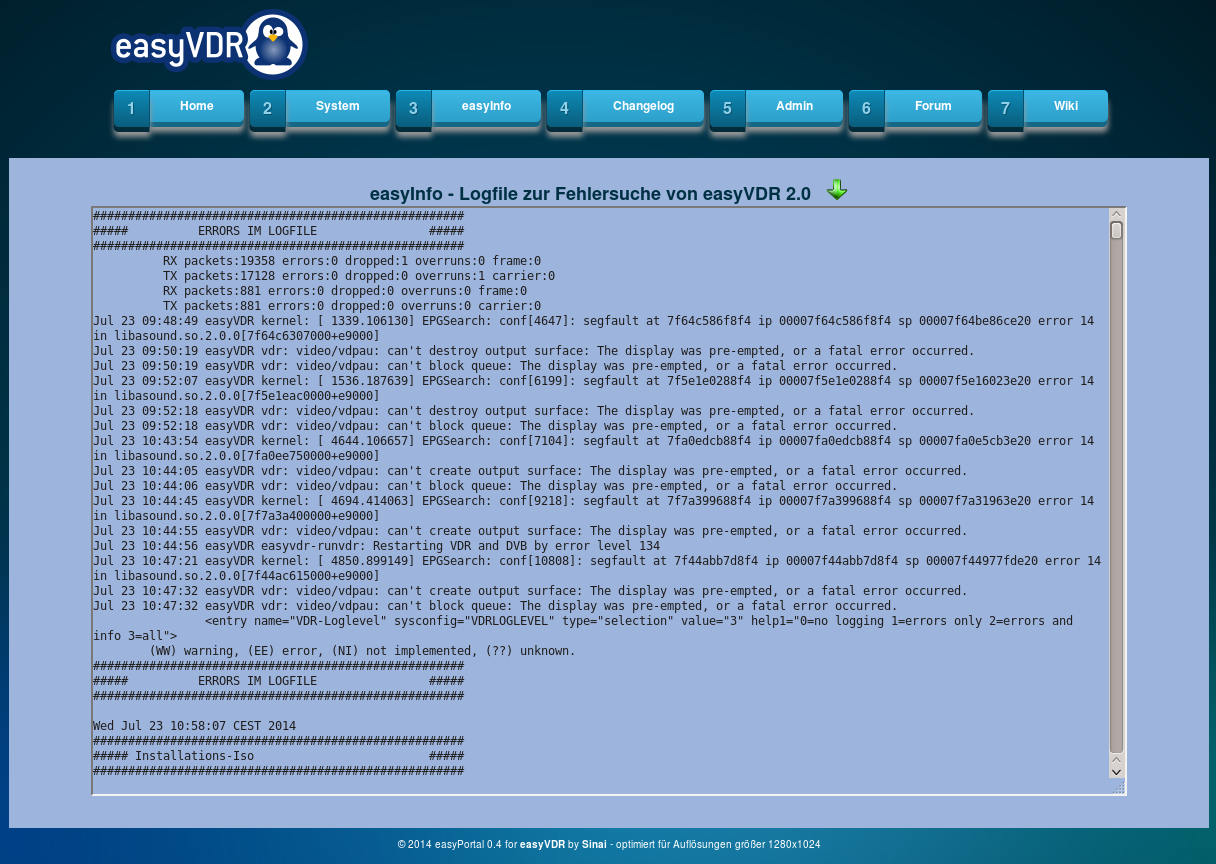This screenshot has height=864, width=1216.
Task: Click the textarea resize handle corner
Action: [x=1118, y=788]
